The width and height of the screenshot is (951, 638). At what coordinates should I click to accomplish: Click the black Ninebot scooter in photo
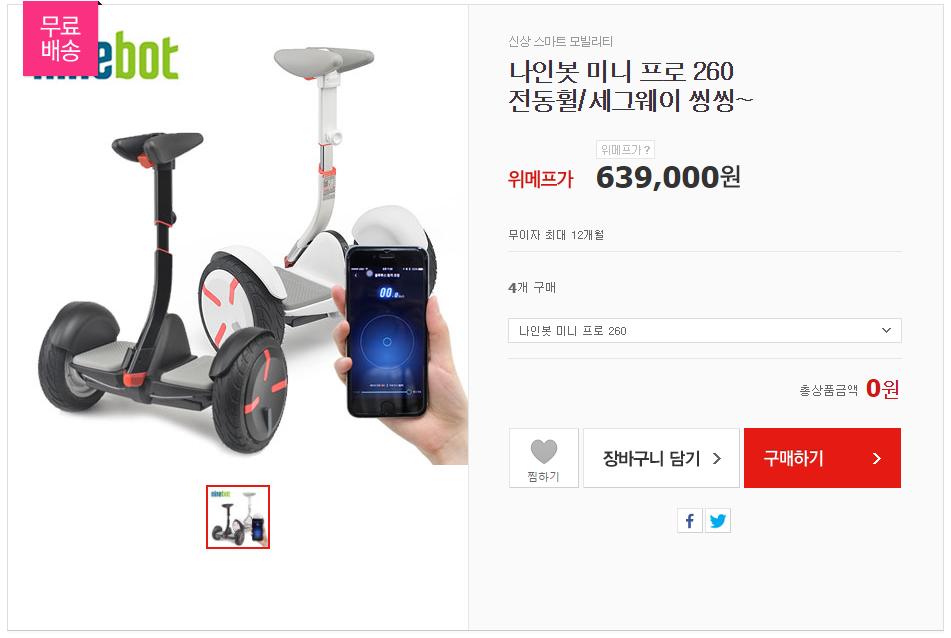163,291
